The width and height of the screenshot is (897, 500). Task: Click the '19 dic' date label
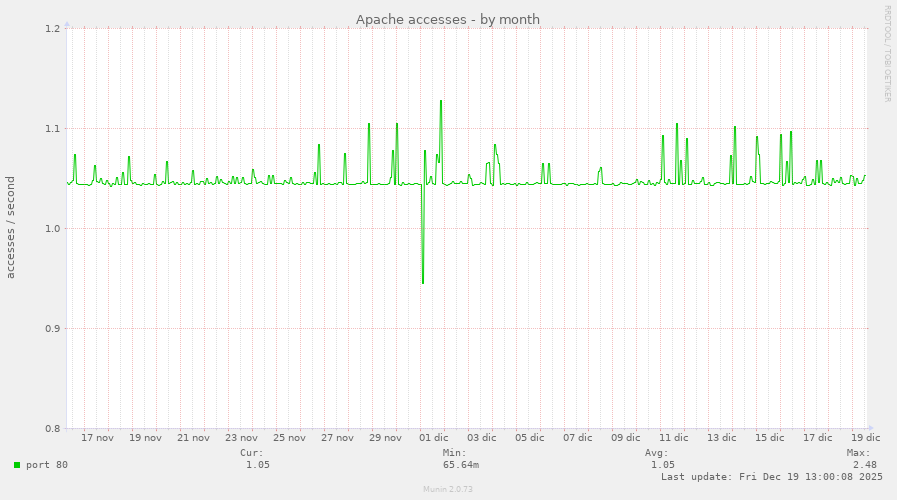[866, 438]
